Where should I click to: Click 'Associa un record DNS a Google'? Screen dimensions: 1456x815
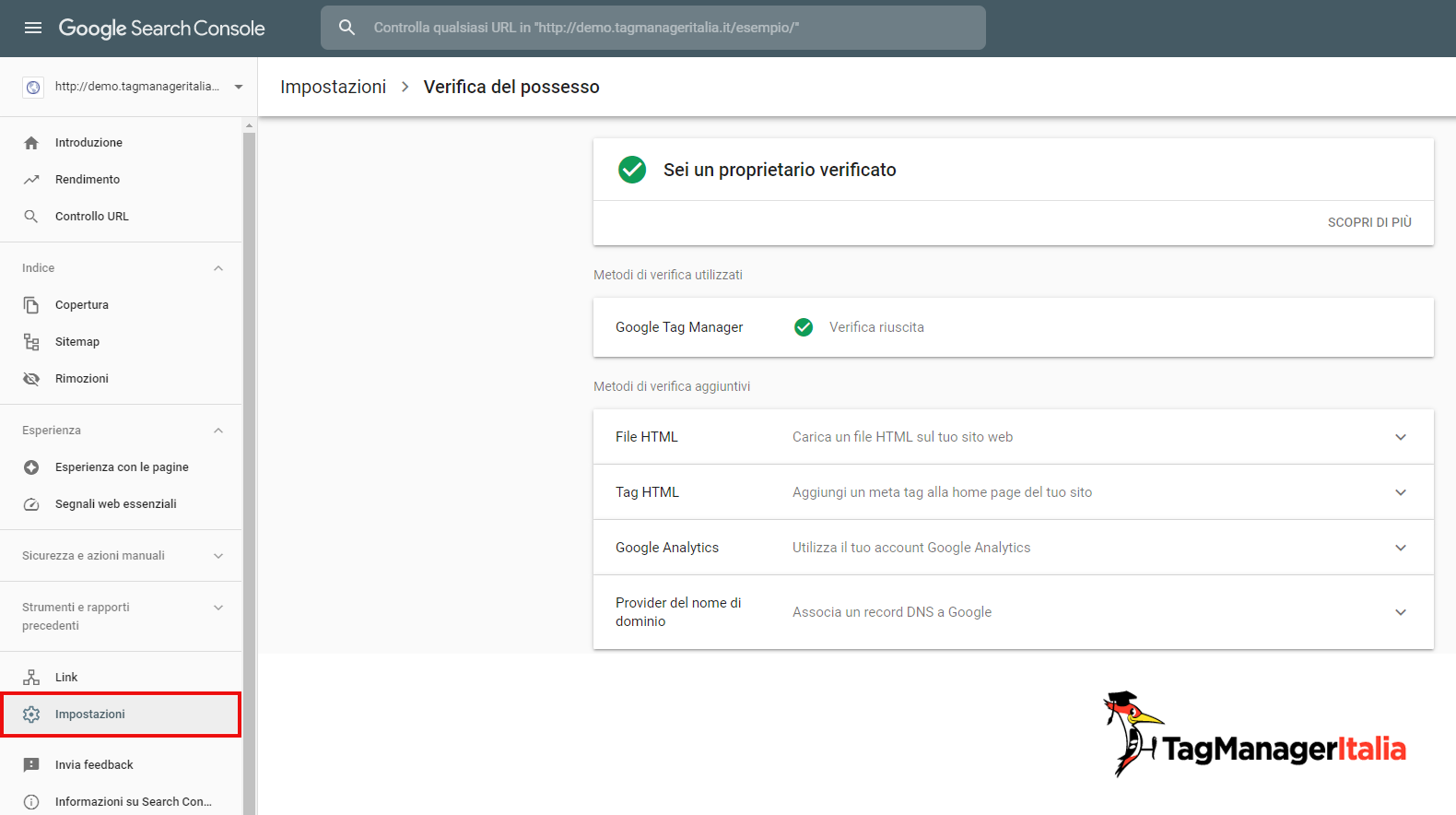tap(892, 612)
